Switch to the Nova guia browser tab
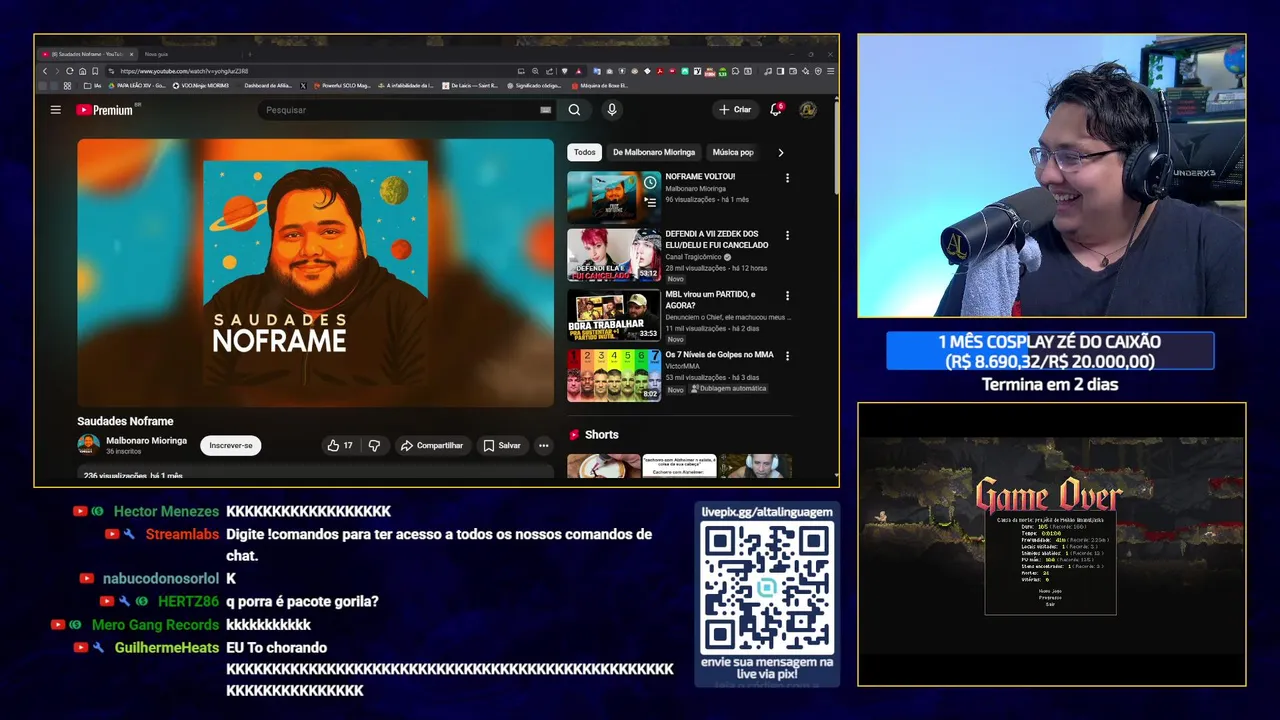Screen dimensions: 1280x720 [x=156, y=54]
